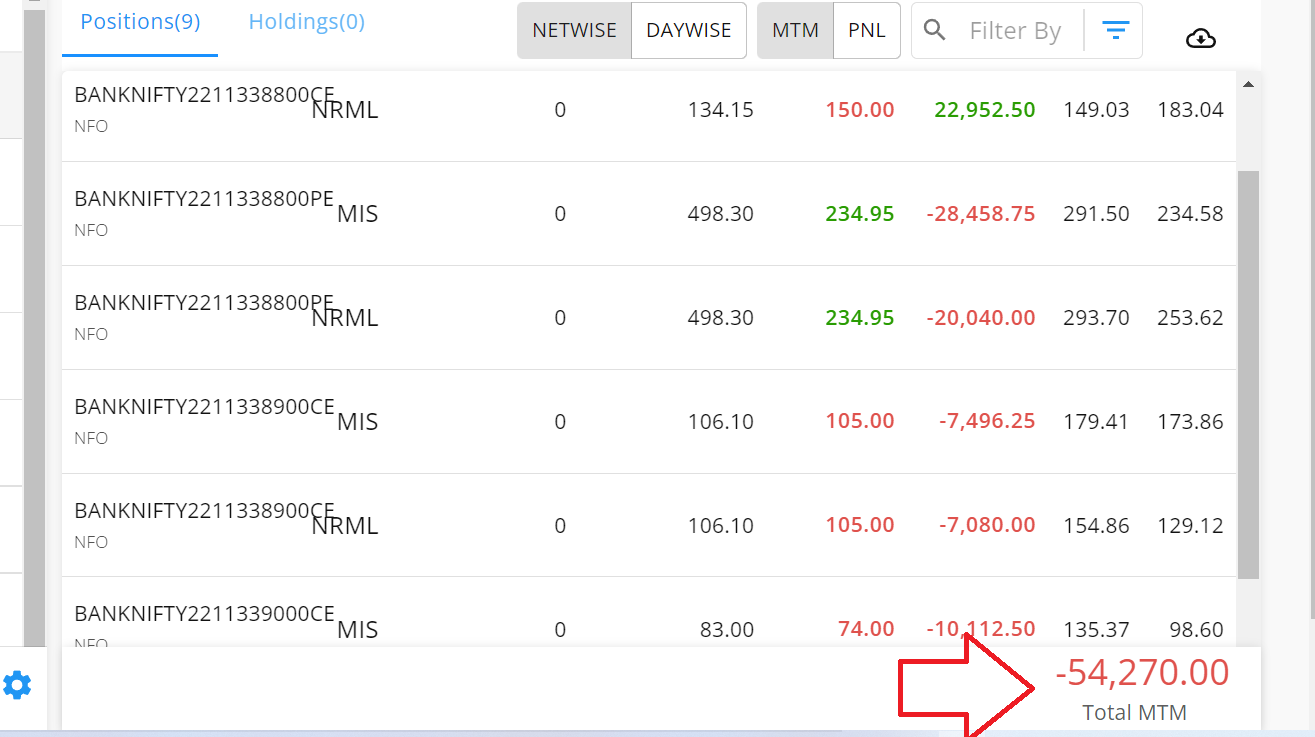Focus the Filter By search field
Screen dimensions: 1315x737
tap(1015, 31)
